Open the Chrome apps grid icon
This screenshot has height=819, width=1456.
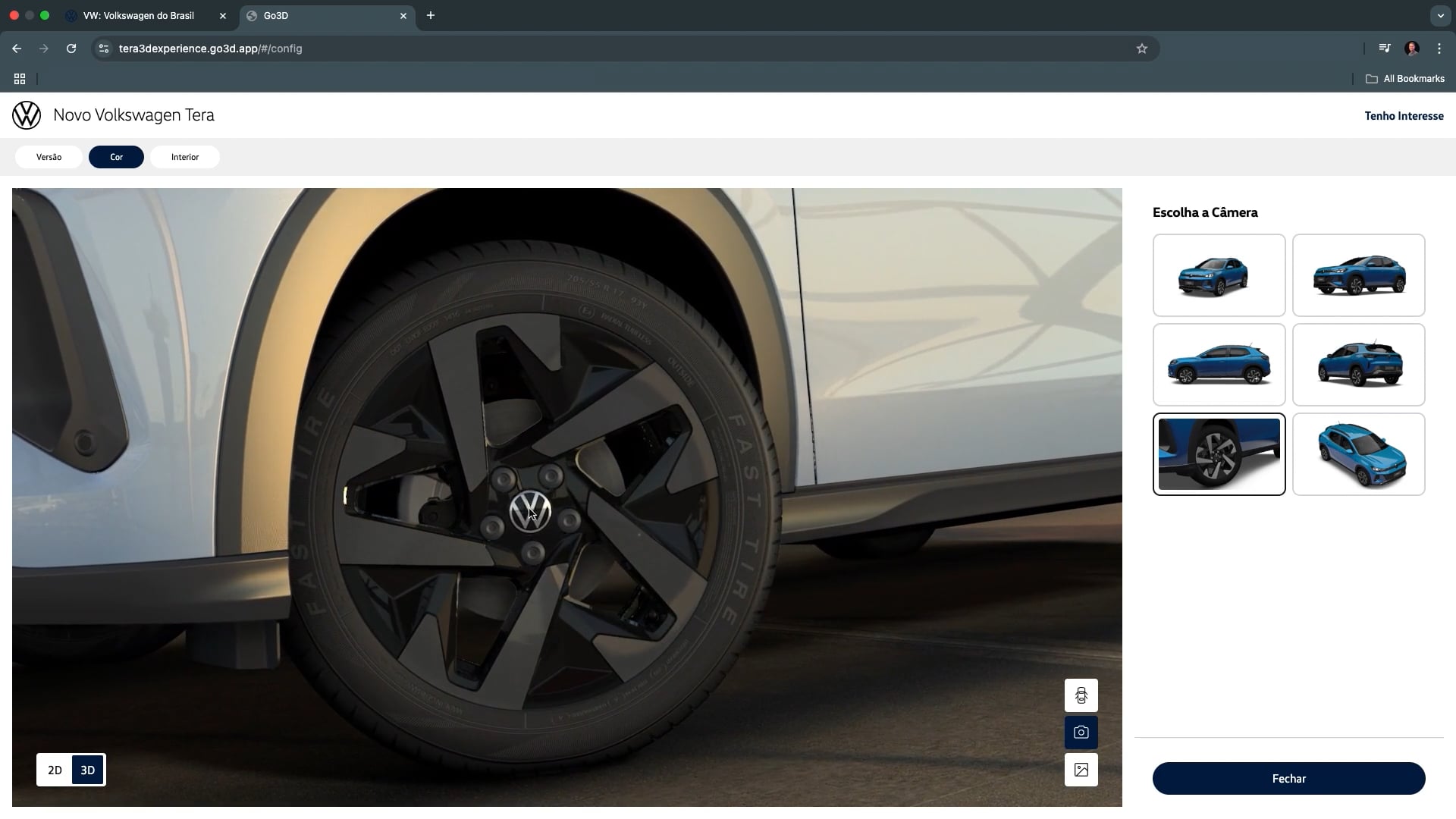click(20, 79)
